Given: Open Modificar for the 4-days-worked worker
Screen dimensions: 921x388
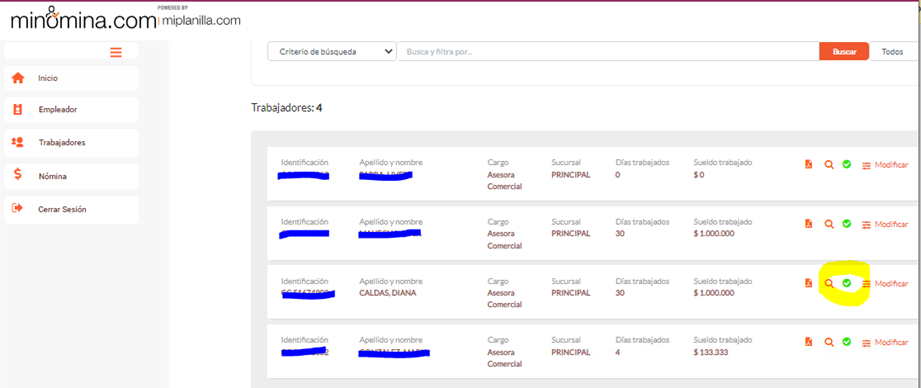Looking at the screenshot, I should tap(885, 343).
